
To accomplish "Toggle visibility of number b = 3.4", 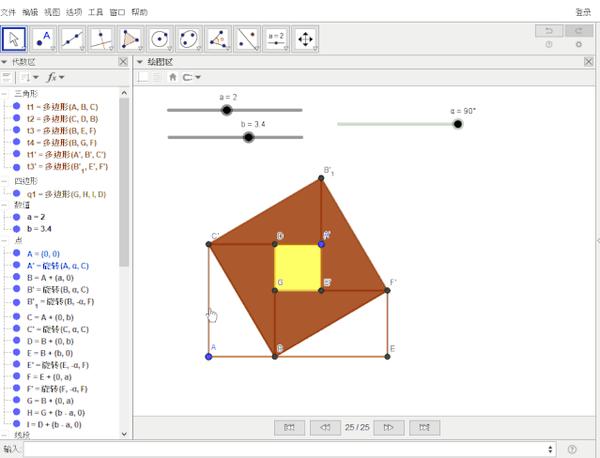I will pyautogui.click(x=16, y=229).
